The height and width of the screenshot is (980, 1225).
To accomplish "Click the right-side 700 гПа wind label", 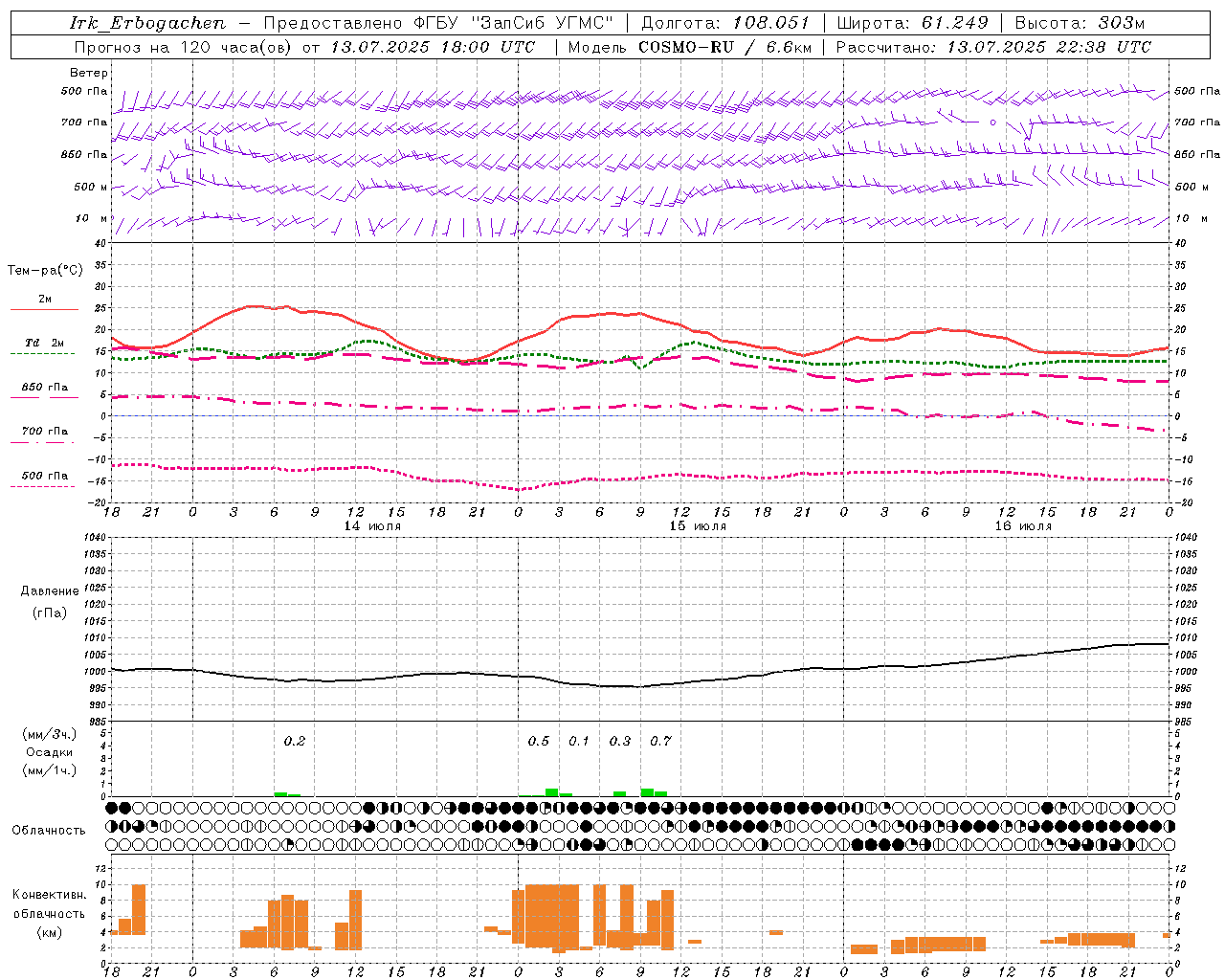I will tap(1197, 122).
